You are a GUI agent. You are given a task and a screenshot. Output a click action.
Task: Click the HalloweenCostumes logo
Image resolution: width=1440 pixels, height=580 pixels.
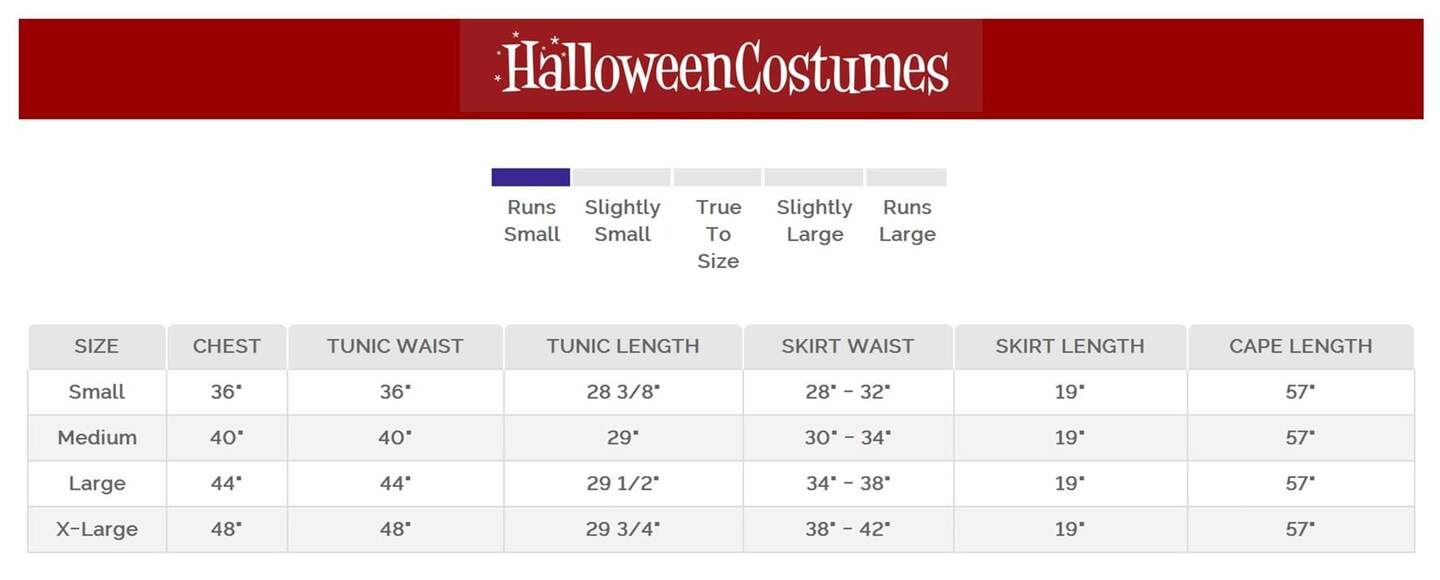[721, 67]
